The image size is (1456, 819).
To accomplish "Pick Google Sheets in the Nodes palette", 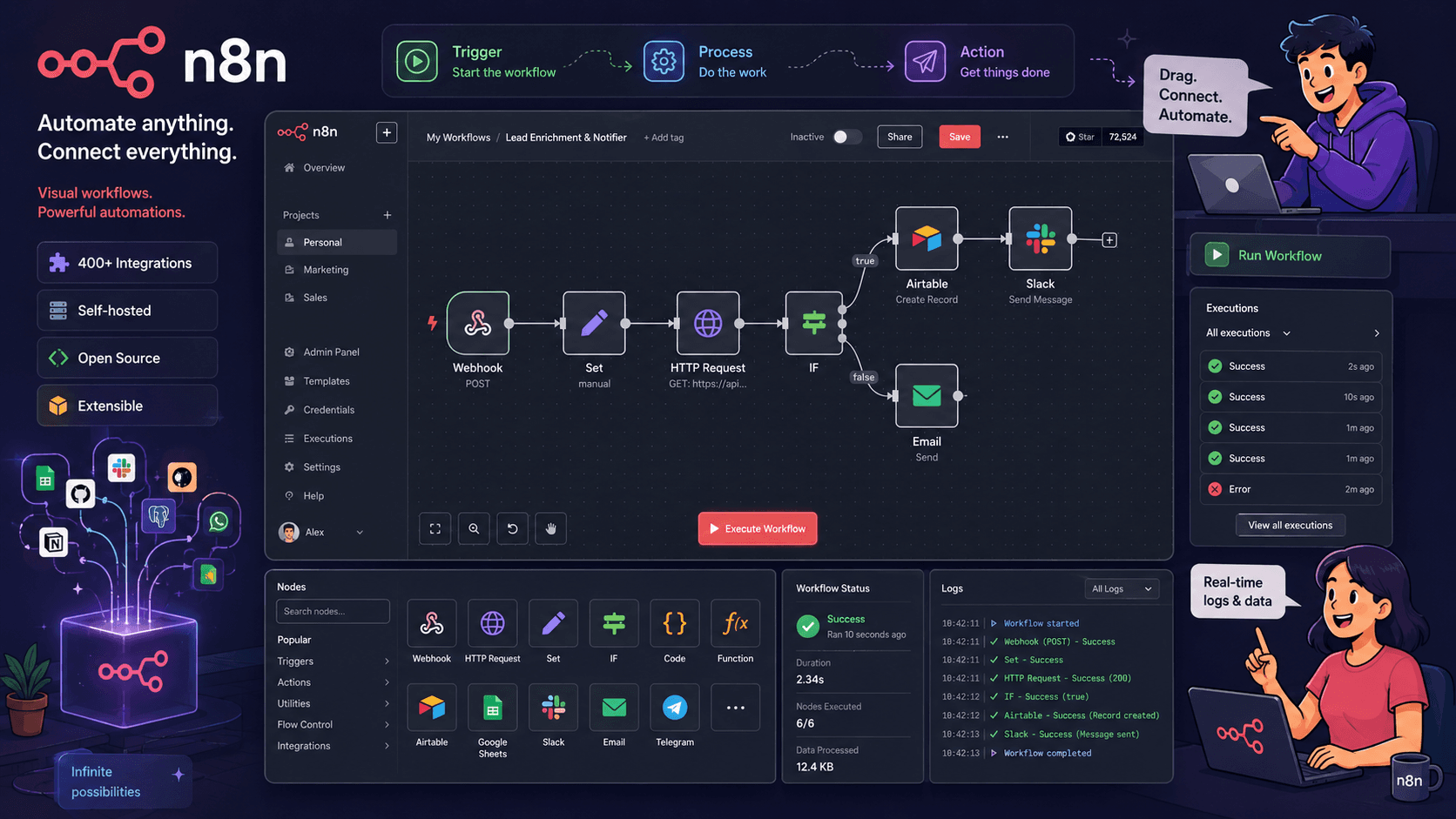I will coord(492,708).
